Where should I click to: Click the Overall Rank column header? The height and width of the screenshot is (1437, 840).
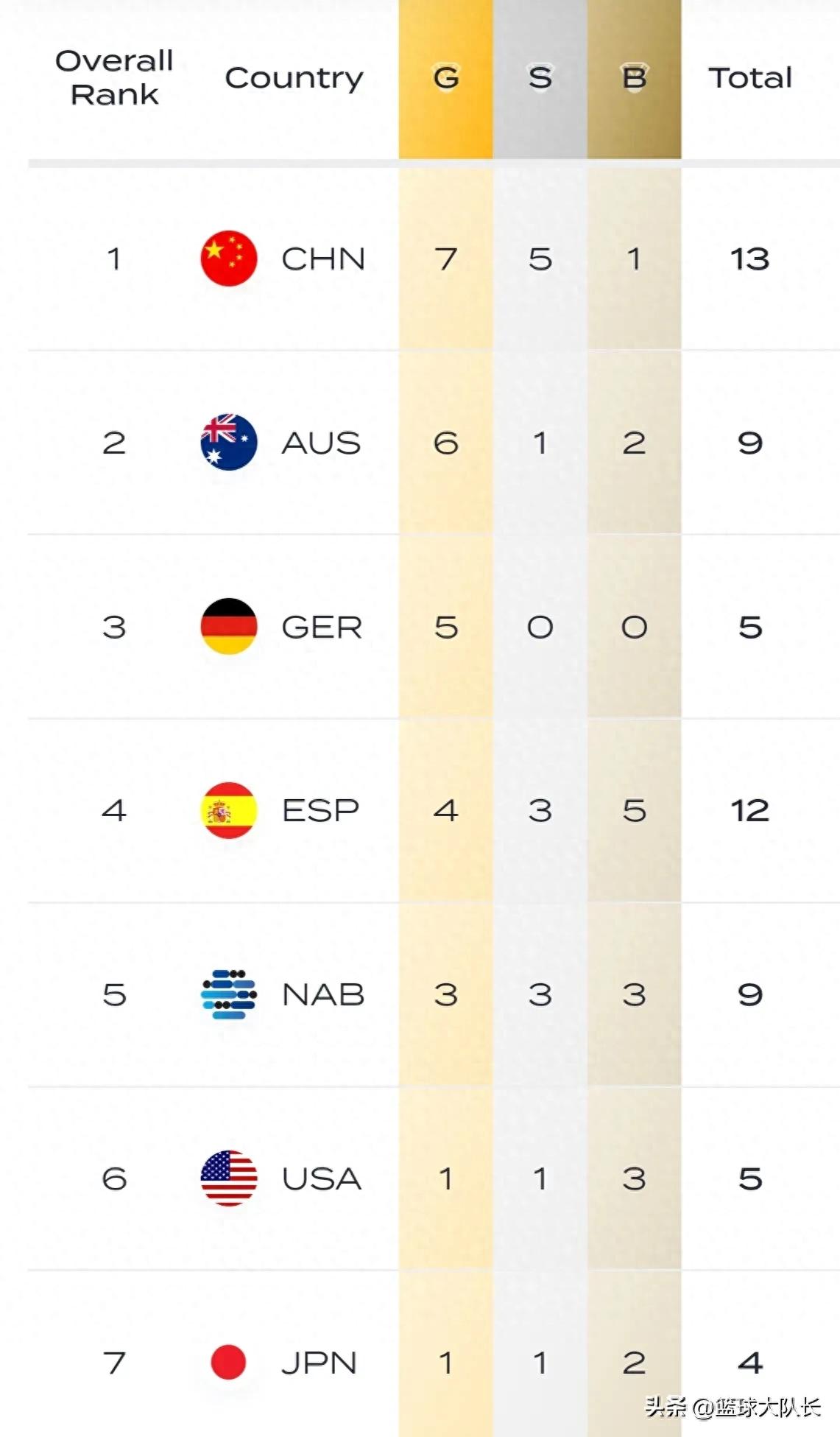click(114, 77)
